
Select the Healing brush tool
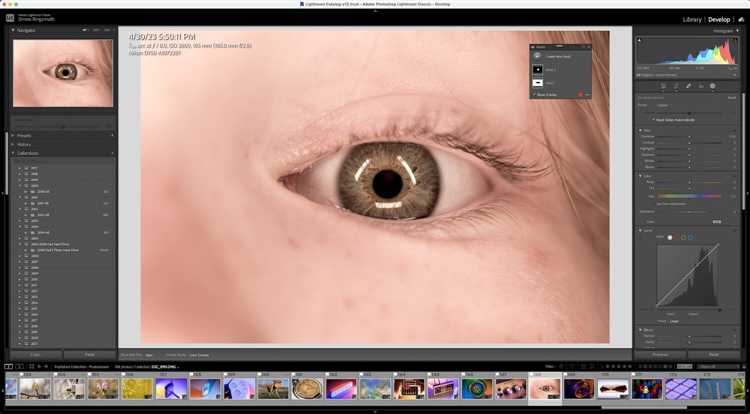(x=688, y=86)
